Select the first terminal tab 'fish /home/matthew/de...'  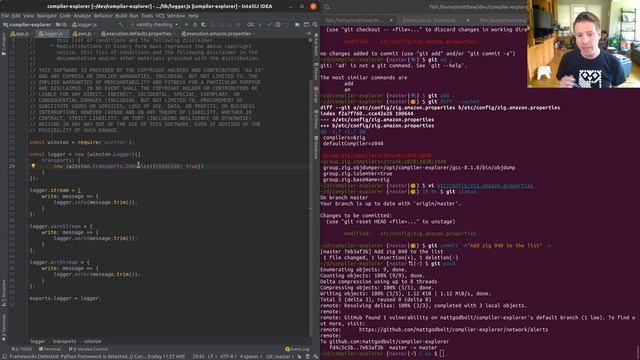(353, 20)
